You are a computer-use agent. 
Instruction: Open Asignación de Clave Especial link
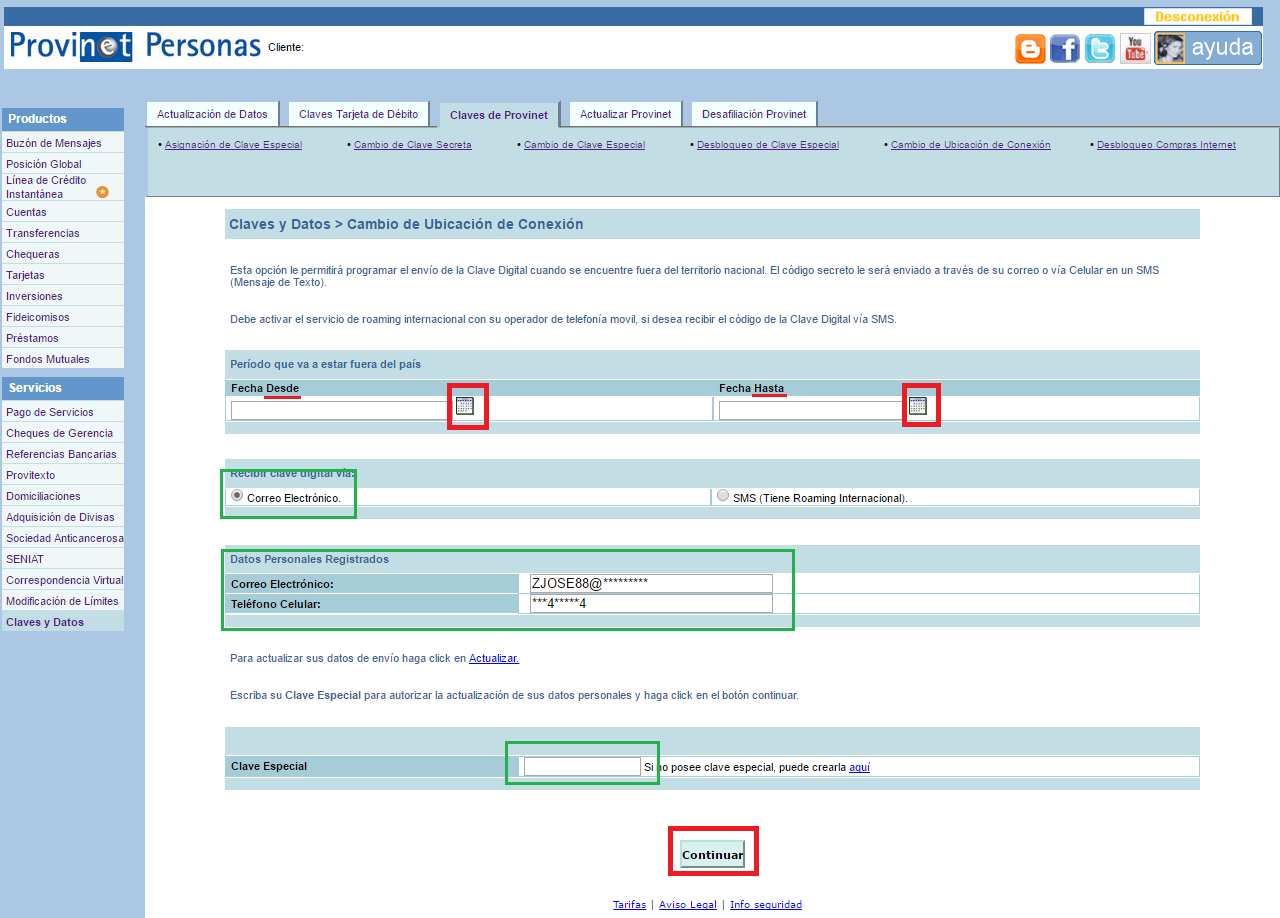(x=233, y=145)
